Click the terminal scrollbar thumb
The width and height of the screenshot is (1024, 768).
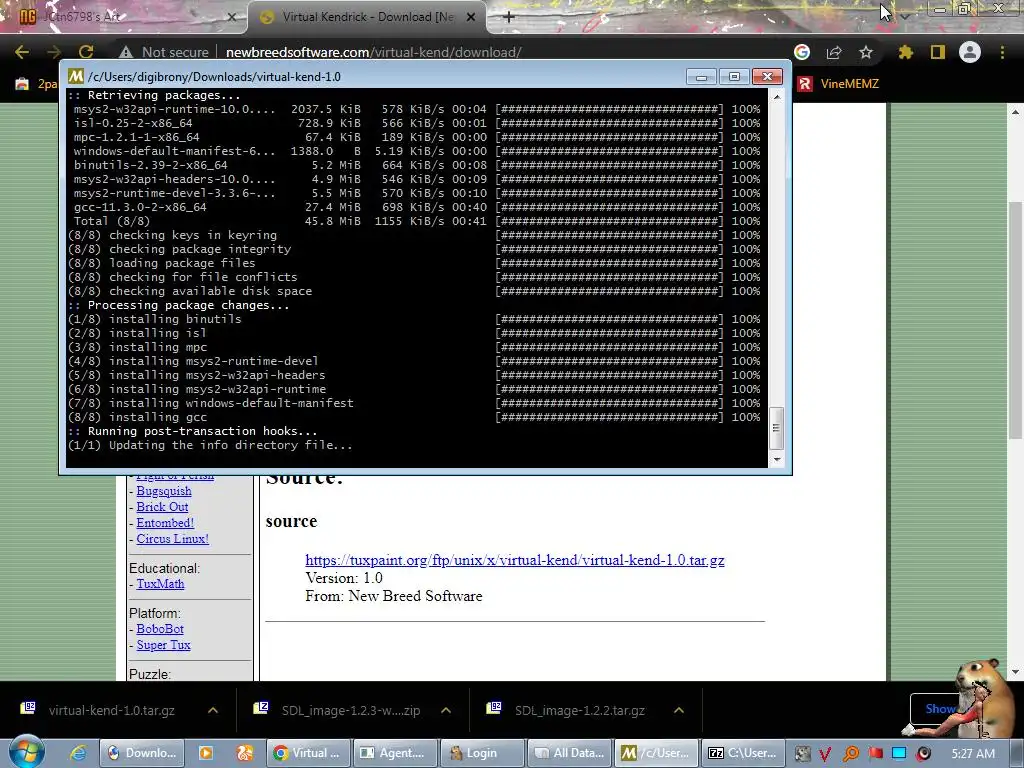(776, 428)
